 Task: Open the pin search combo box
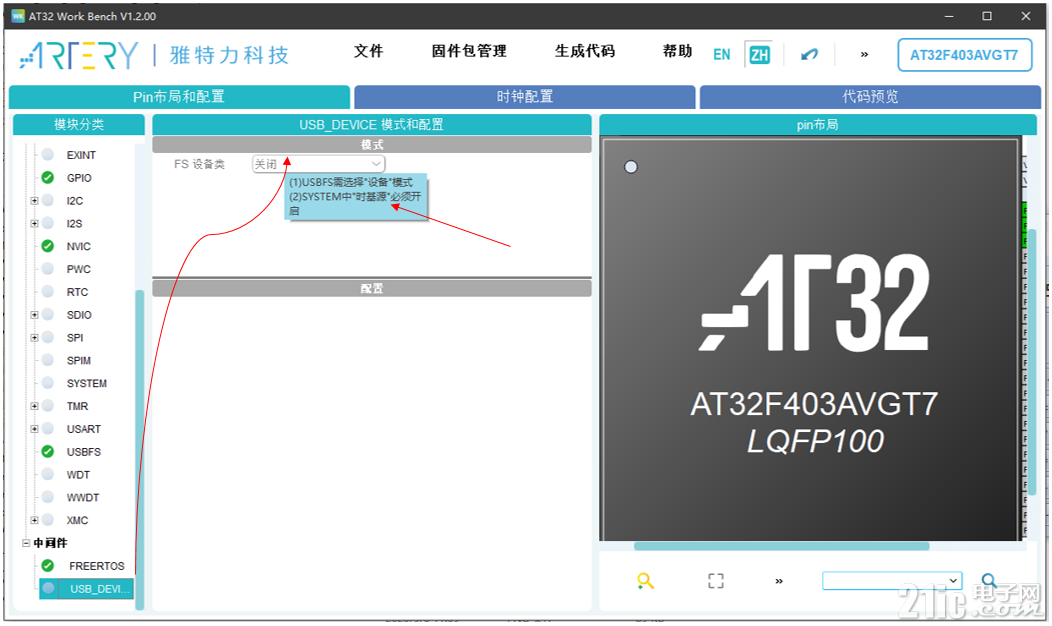click(892, 580)
